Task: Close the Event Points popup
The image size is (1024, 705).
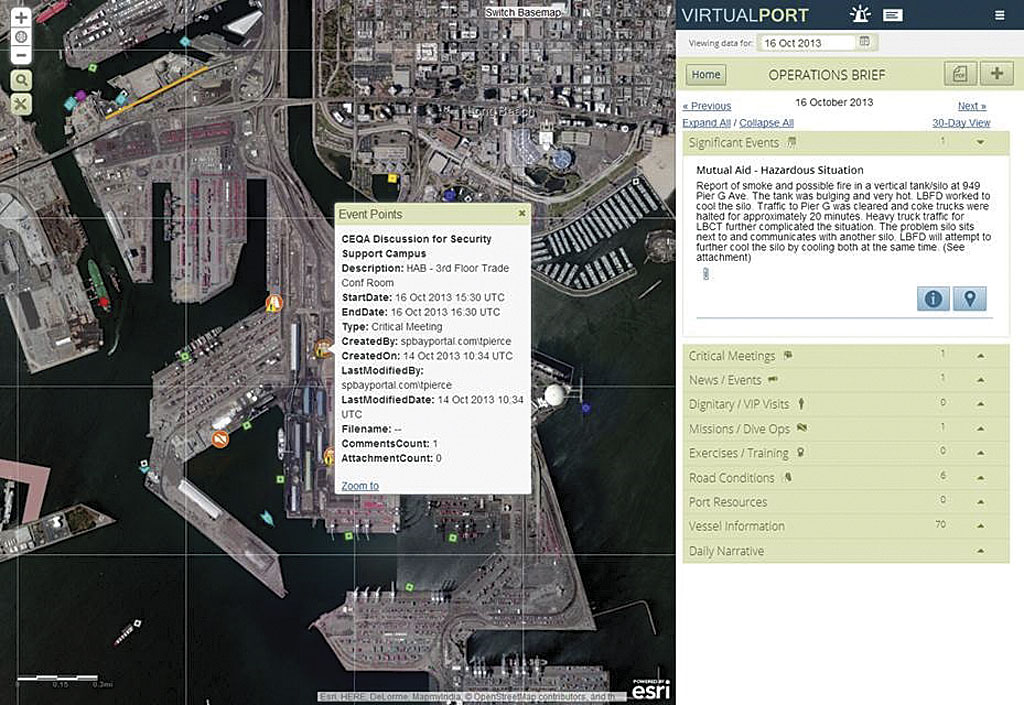Action: click(522, 213)
